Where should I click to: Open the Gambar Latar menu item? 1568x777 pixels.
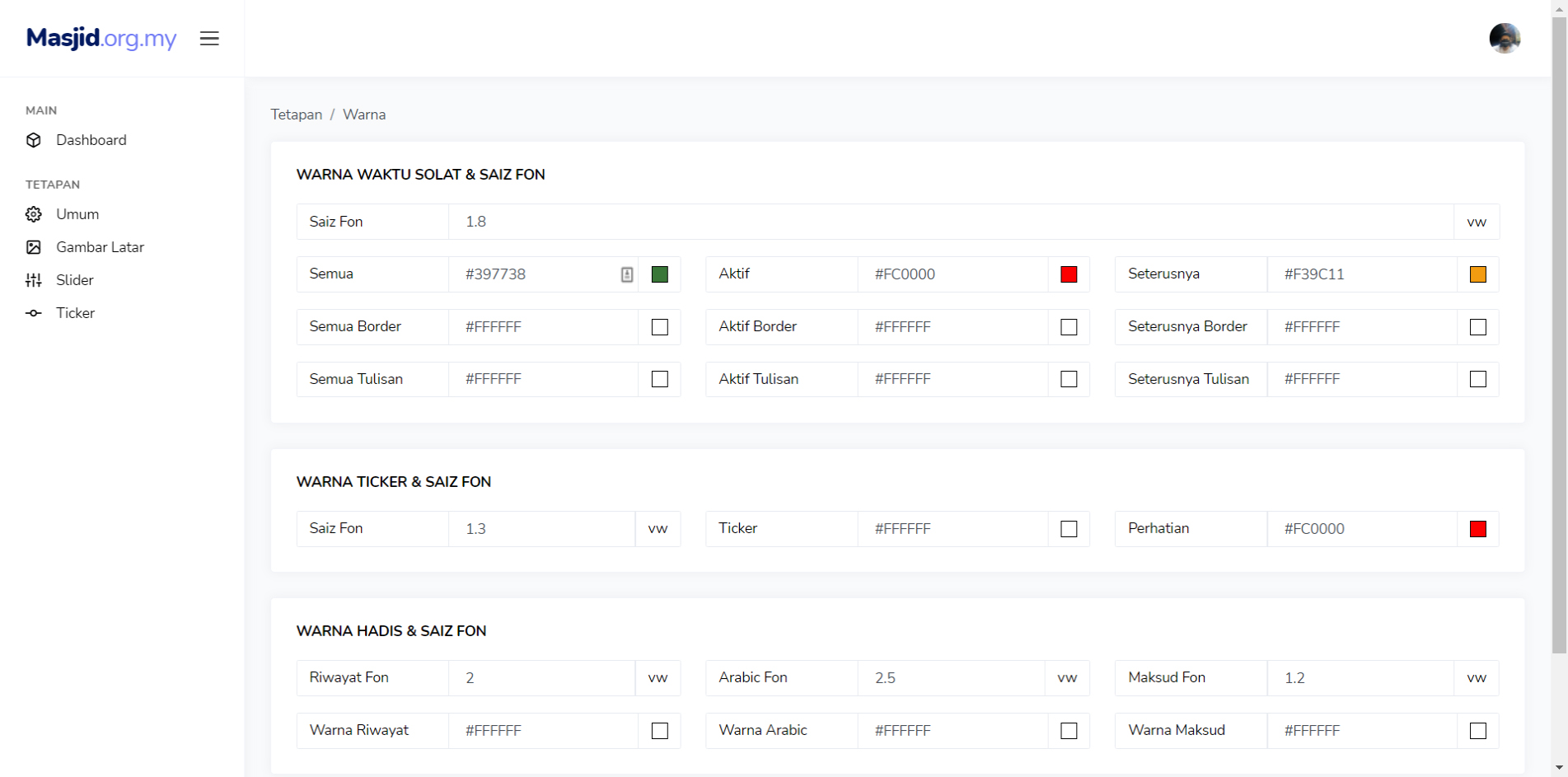coord(100,247)
